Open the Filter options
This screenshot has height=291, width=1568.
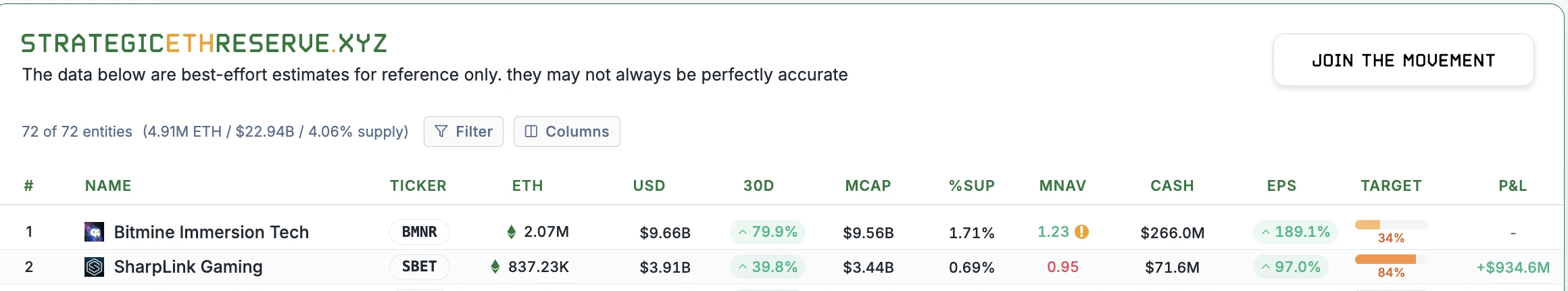[463, 131]
